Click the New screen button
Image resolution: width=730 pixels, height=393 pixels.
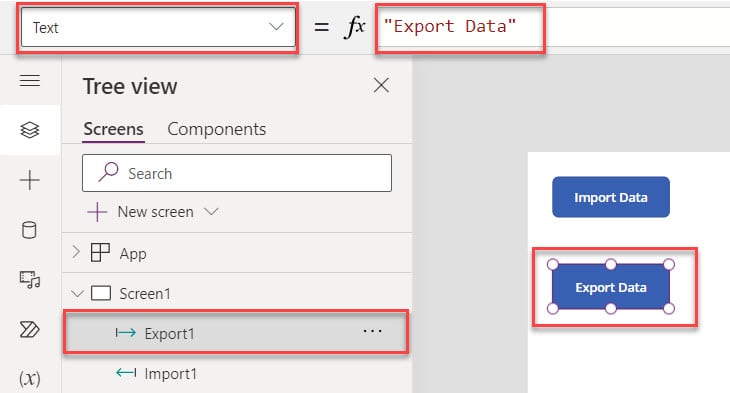[141, 212]
